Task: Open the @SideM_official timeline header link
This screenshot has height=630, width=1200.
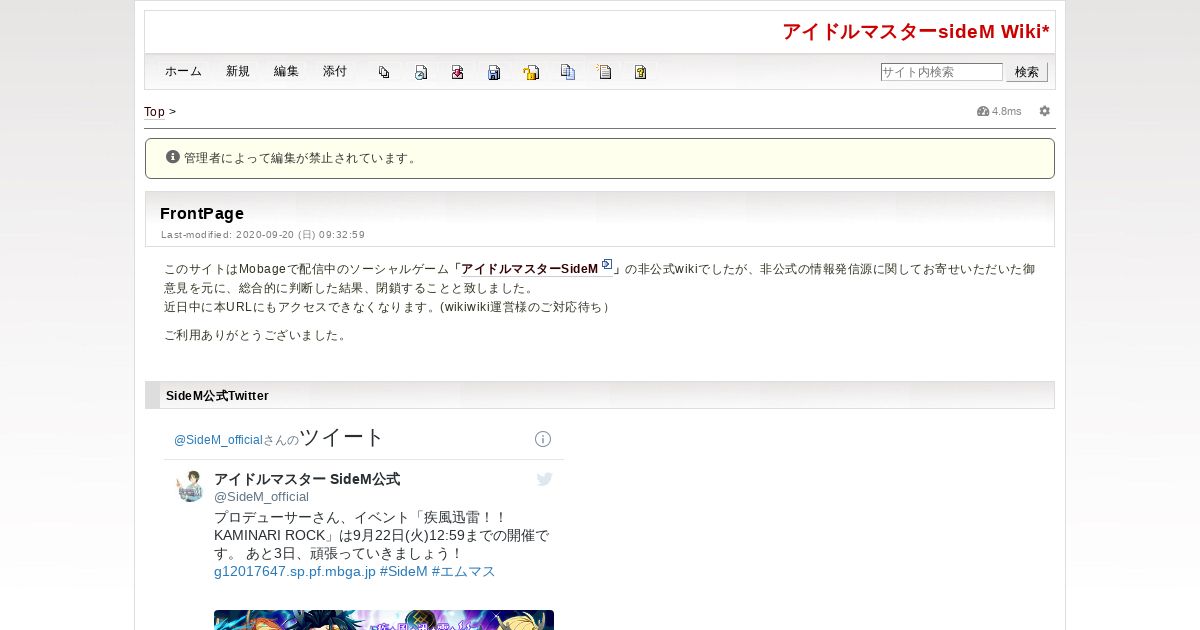Action: pos(218,440)
